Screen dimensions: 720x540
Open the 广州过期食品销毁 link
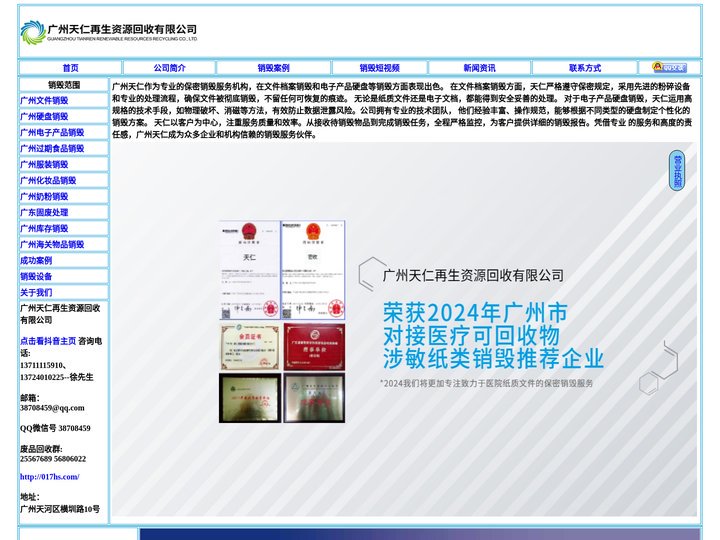tap(52, 149)
